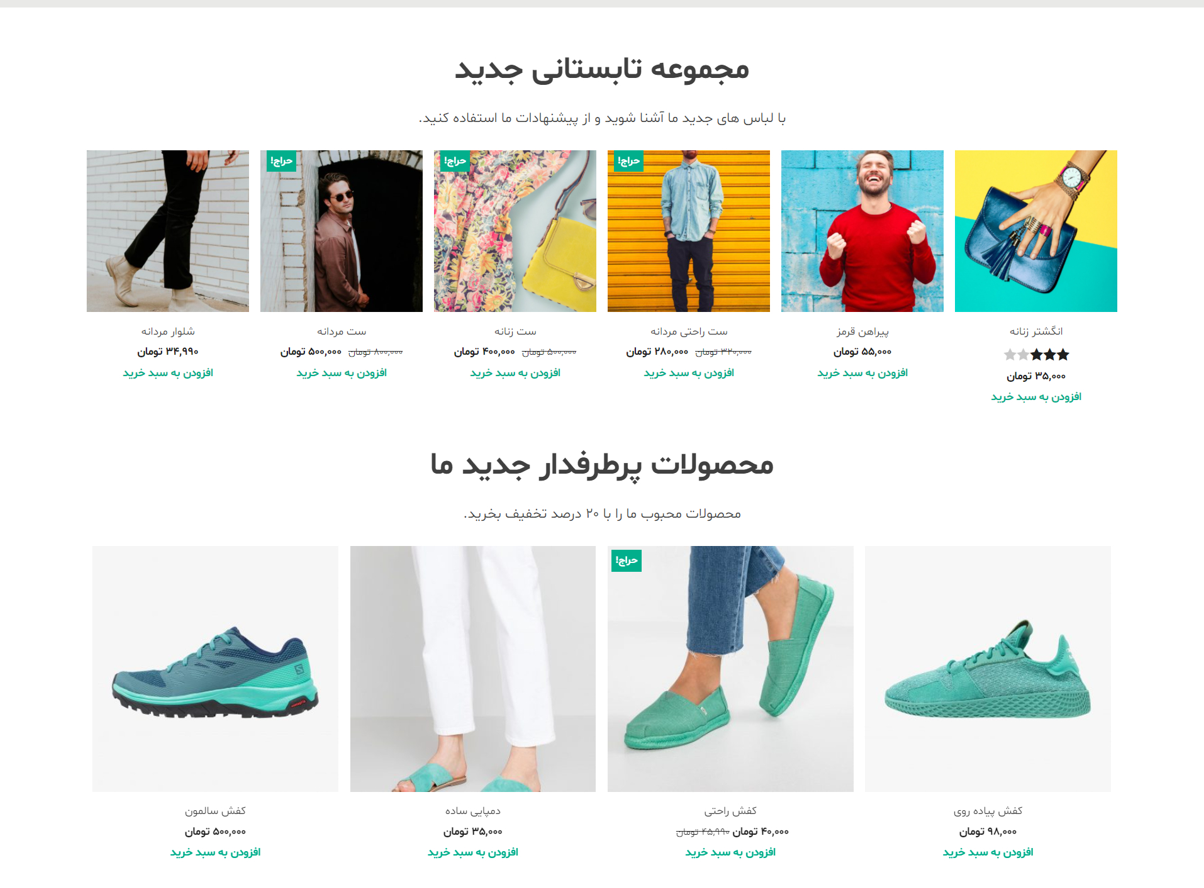Viewport: 1204px width, 888px height.
Task: Add ست زنانه to the cart
Action: pyautogui.click(x=515, y=373)
